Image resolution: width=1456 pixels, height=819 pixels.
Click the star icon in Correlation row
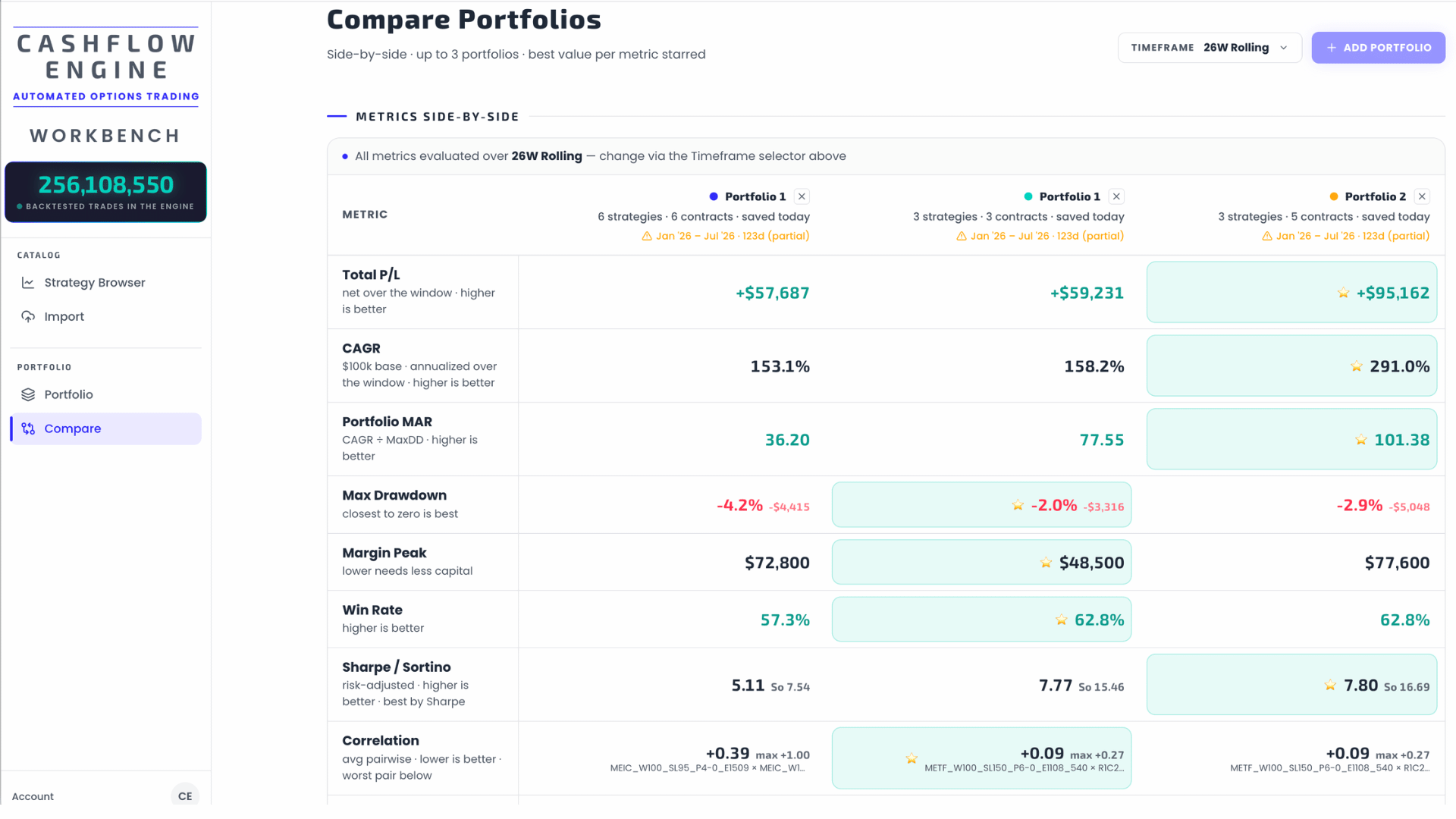click(x=912, y=758)
